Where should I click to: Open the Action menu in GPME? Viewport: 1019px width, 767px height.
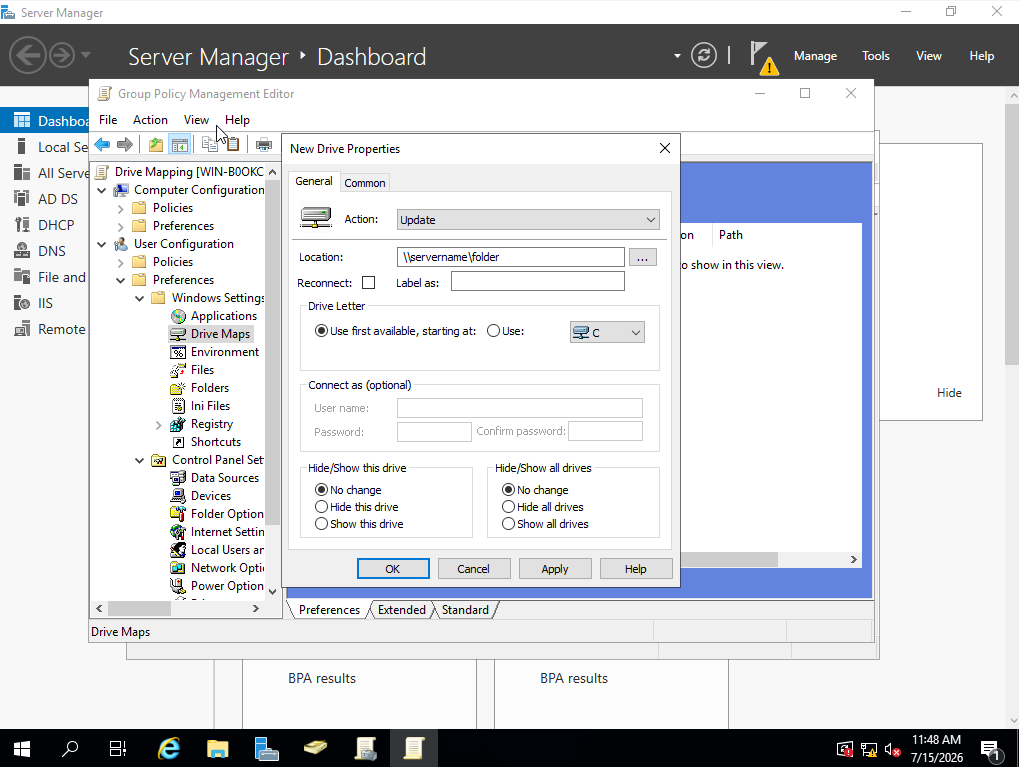pyautogui.click(x=150, y=120)
